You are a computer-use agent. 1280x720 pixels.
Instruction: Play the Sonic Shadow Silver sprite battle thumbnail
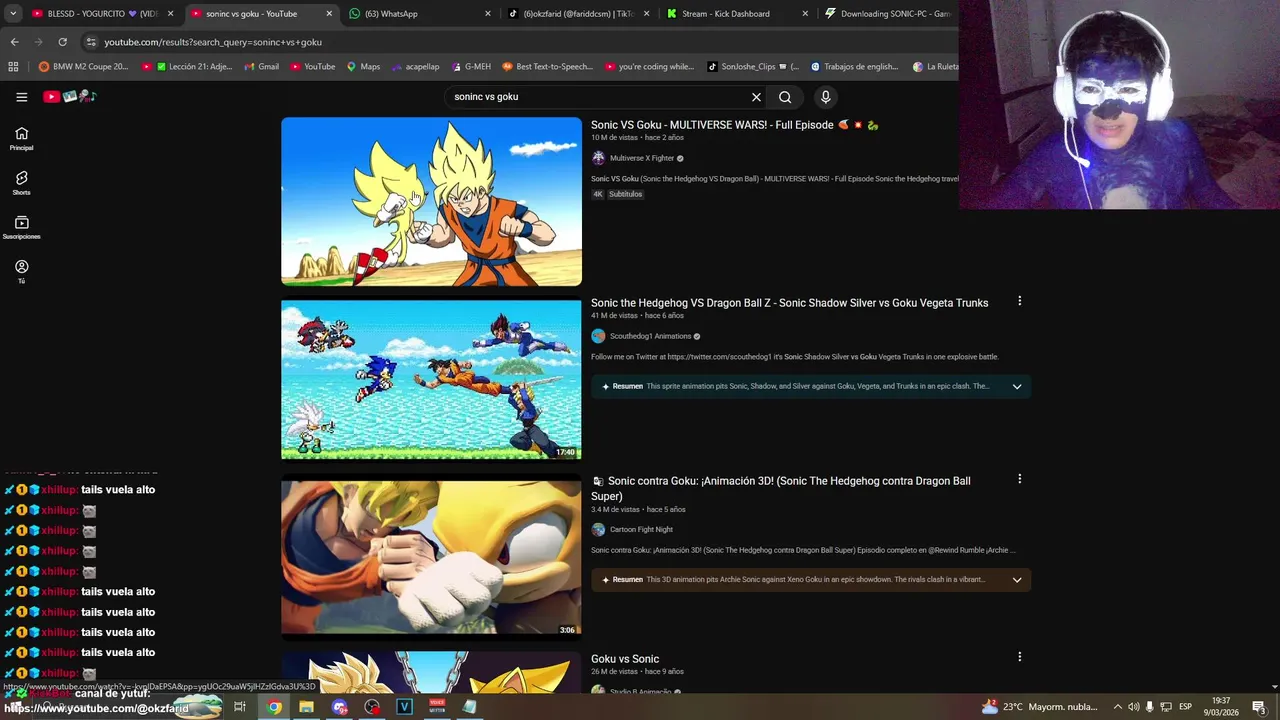click(431, 380)
